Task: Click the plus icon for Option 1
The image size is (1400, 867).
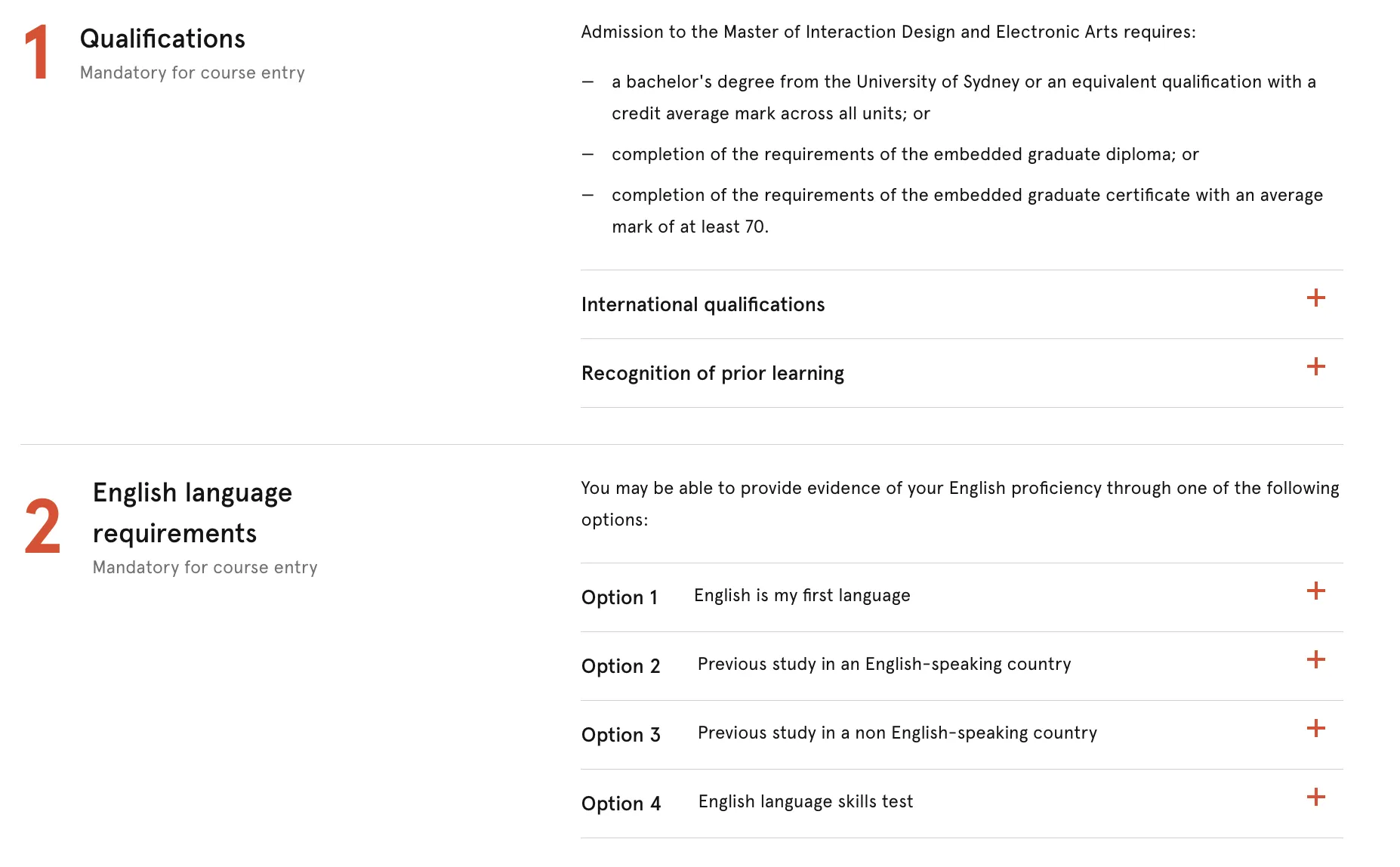Action: point(1315,591)
